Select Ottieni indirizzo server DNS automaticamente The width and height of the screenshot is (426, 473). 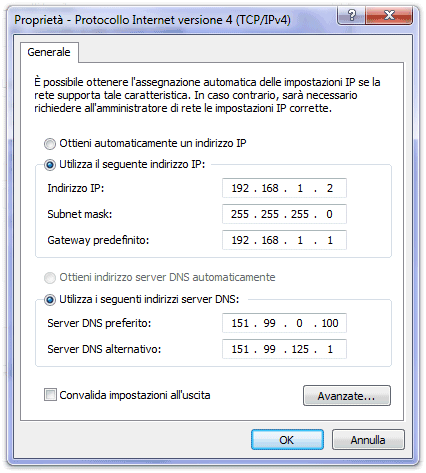pos(50,278)
